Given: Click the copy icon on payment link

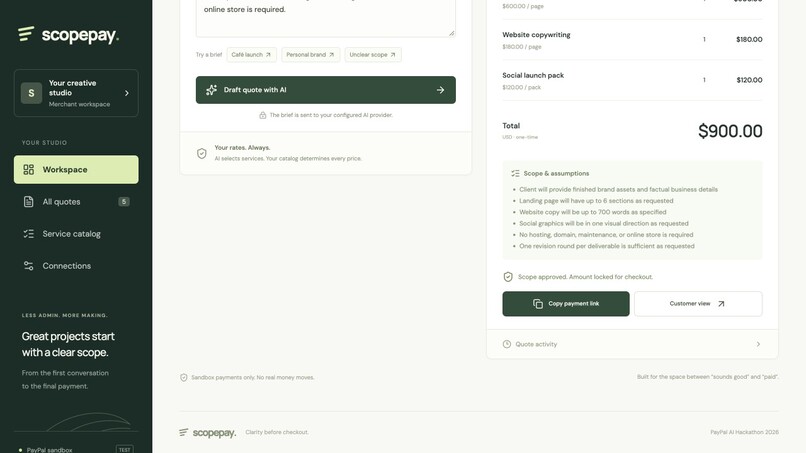Looking at the screenshot, I should [538, 304].
